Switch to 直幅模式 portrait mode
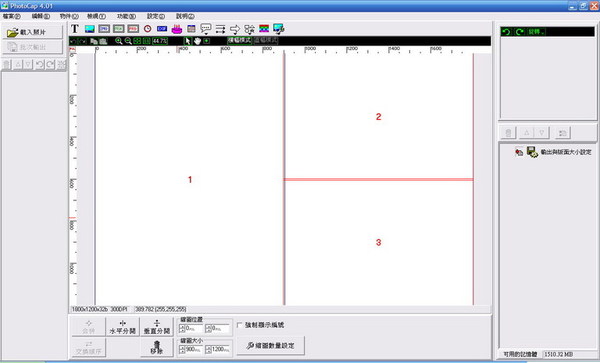Image resolution: width=600 pixels, height=363 pixels. click(x=266, y=40)
